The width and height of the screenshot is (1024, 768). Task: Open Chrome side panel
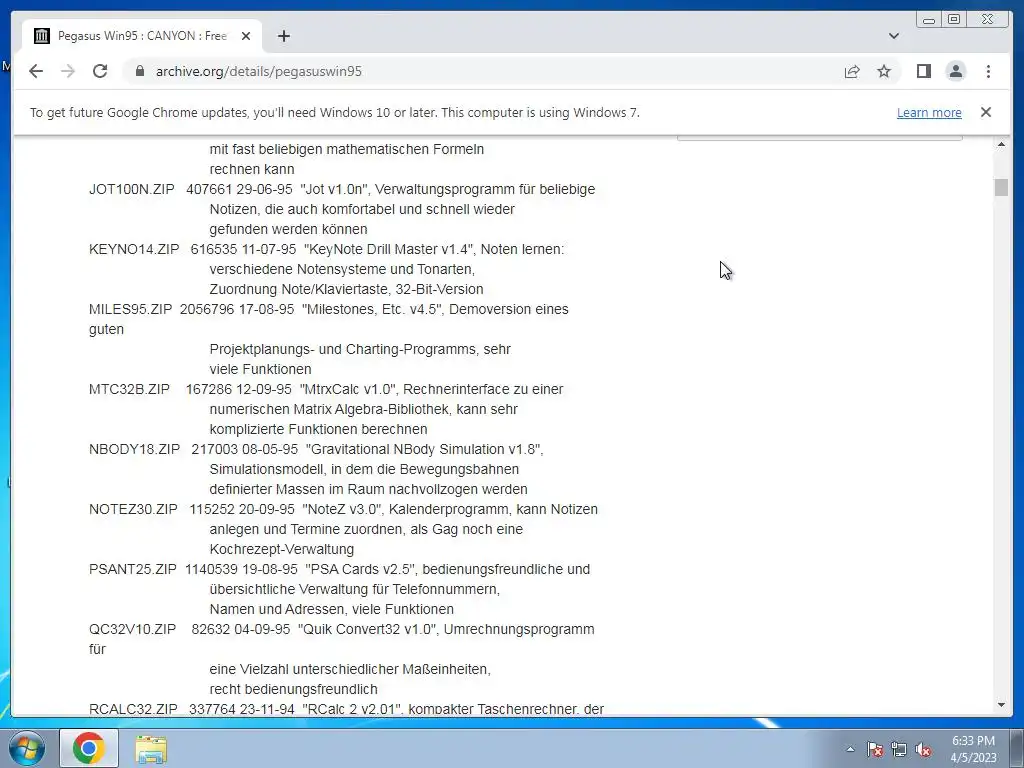923,71
